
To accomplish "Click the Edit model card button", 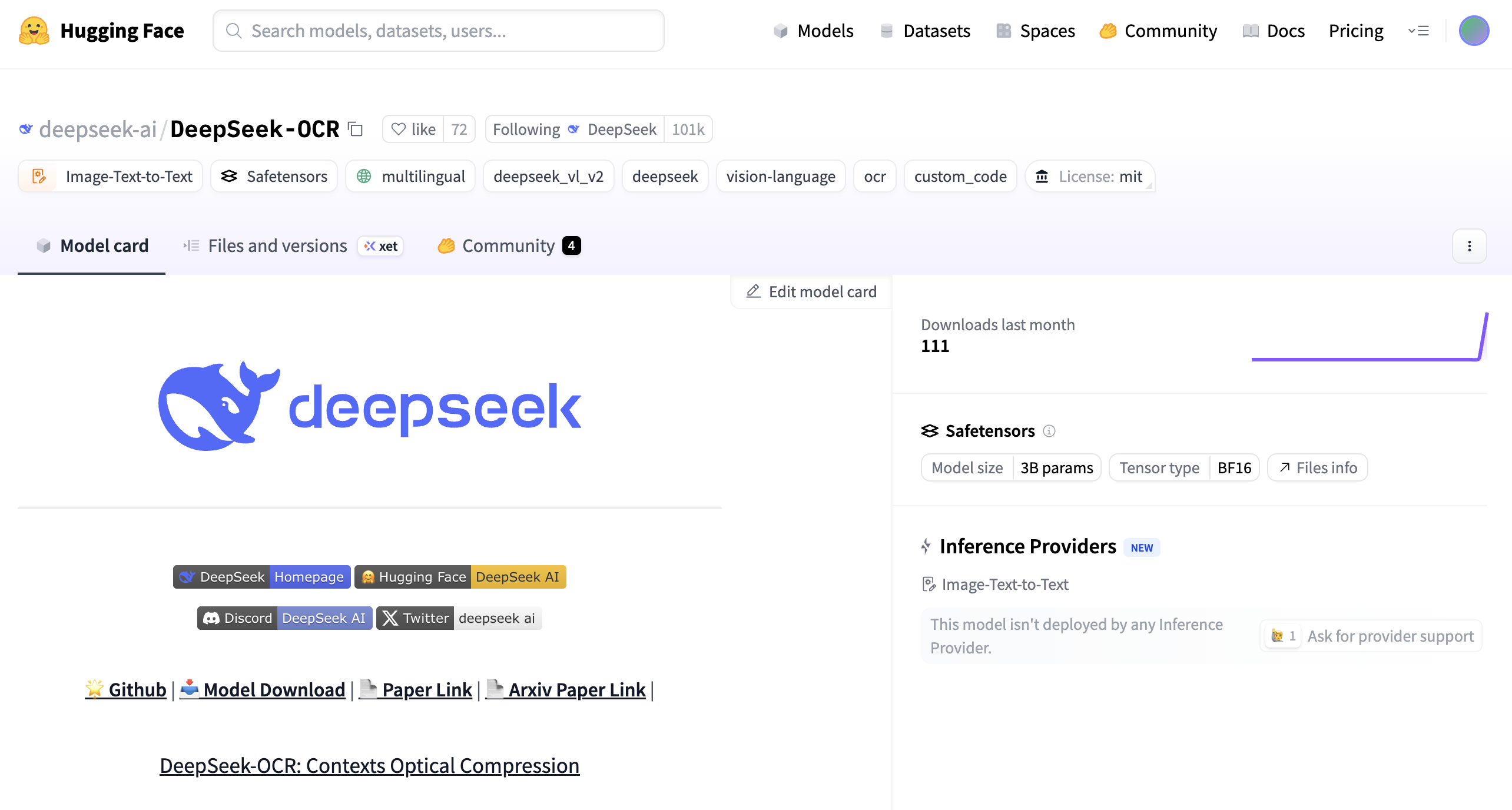I will (x=812, y=292).
